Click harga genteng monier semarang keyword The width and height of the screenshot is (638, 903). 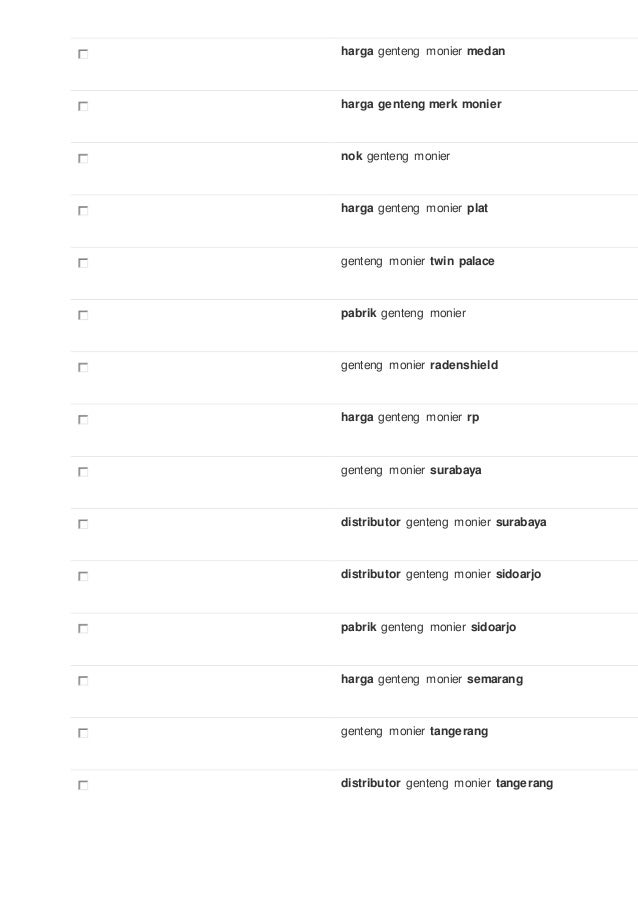pyautogui.click(x=432, y=680)
